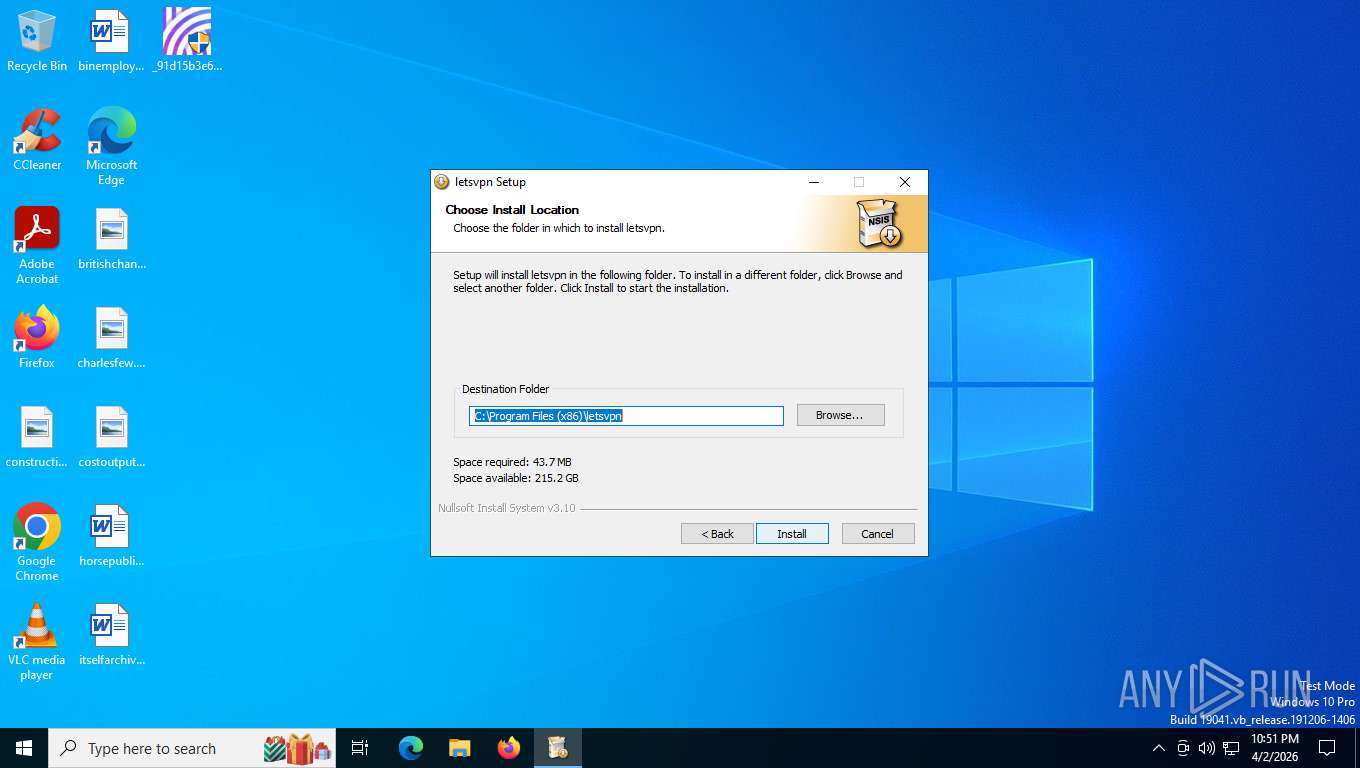Select the britishchan... image file icon
The width and height of the screenshot is (1360, 768).
[x=111, y=239]
